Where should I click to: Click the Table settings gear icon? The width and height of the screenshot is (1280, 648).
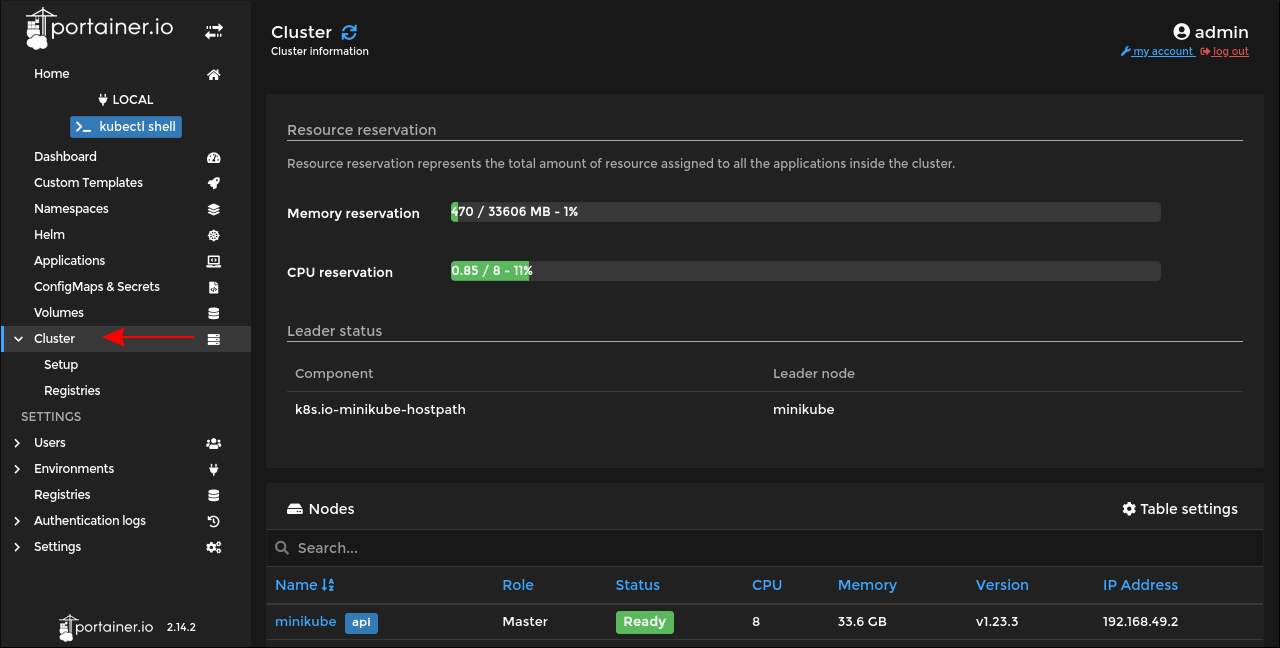pos(1129,509)
